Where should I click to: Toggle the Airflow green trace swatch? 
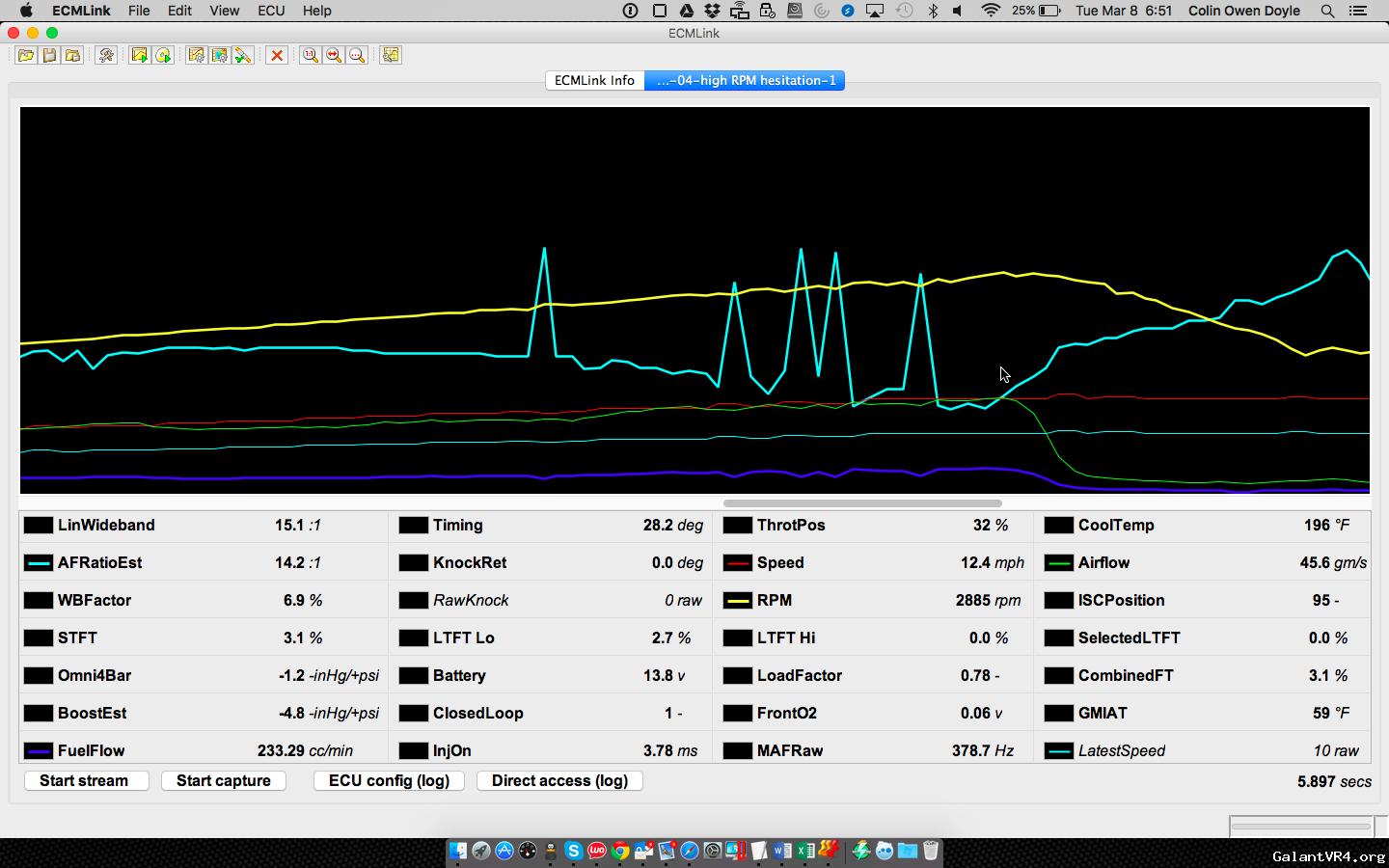(1059, 563)
